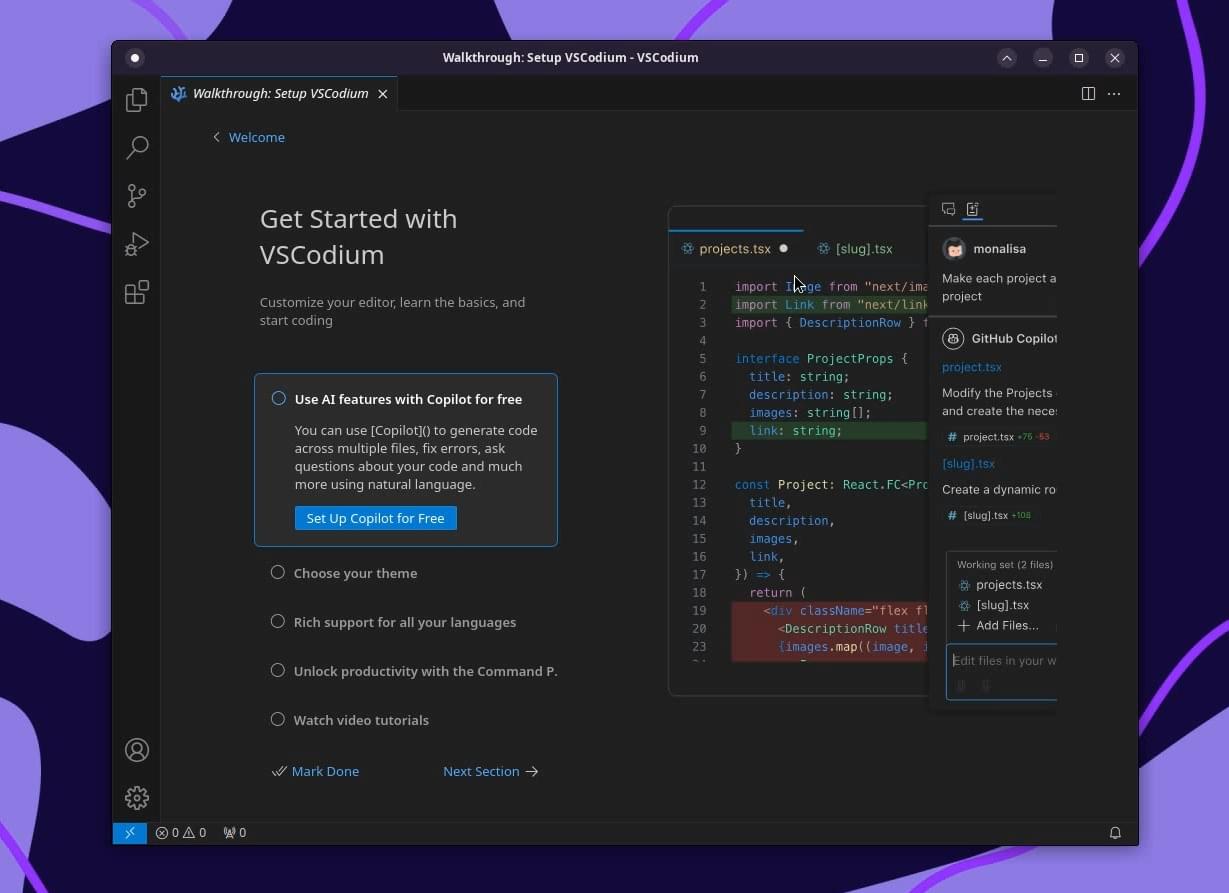Select Rich support for all your languages

[x=406, y=622]
